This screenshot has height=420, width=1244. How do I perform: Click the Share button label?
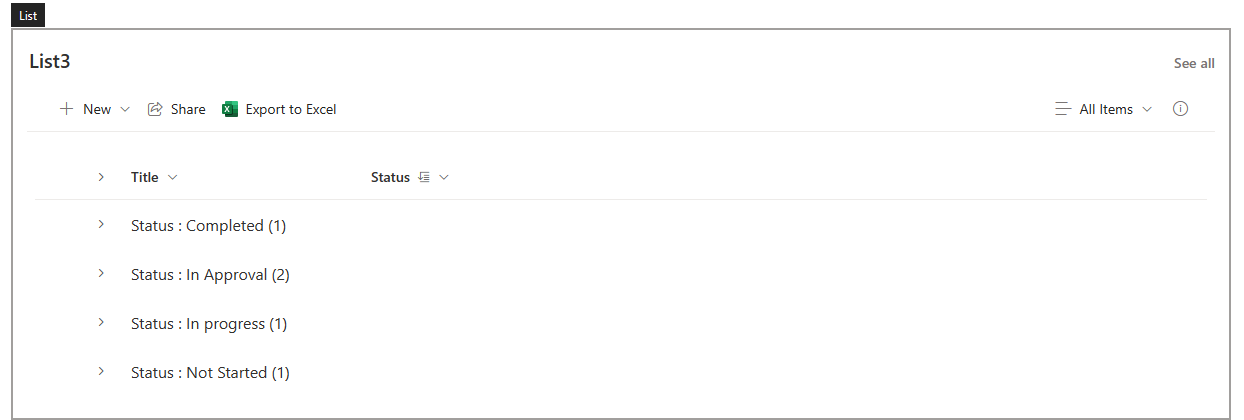point(188,109)
